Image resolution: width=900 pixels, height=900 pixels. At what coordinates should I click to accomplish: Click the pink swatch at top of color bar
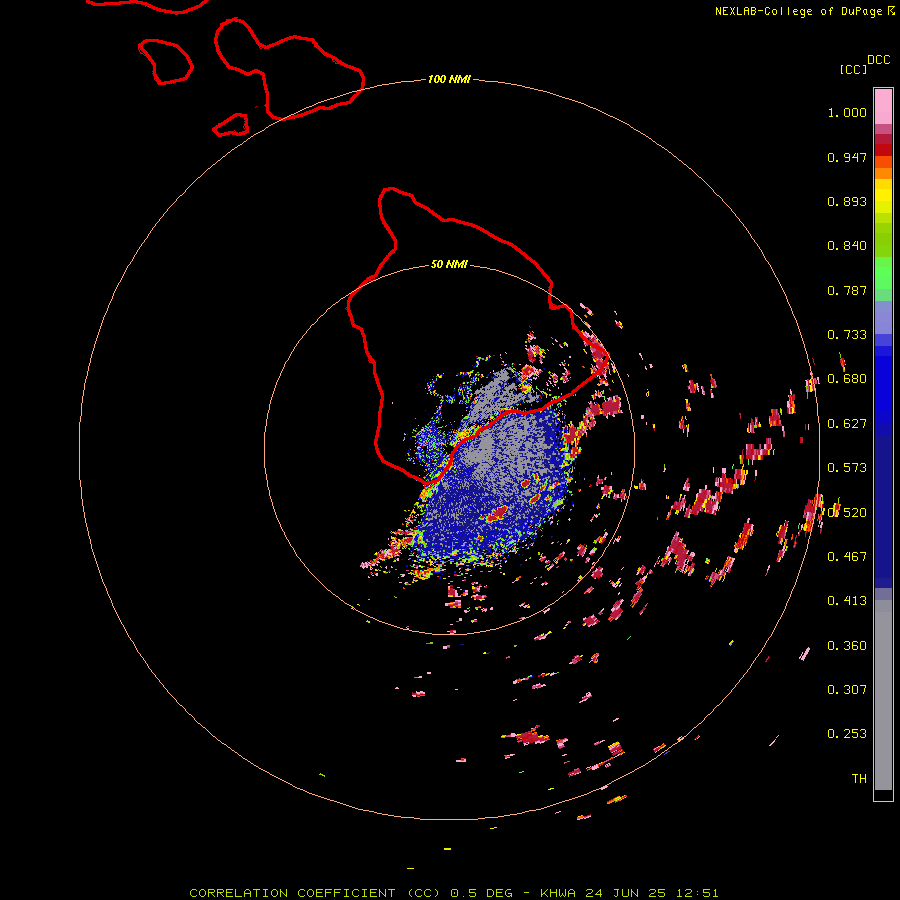point(883,107)
